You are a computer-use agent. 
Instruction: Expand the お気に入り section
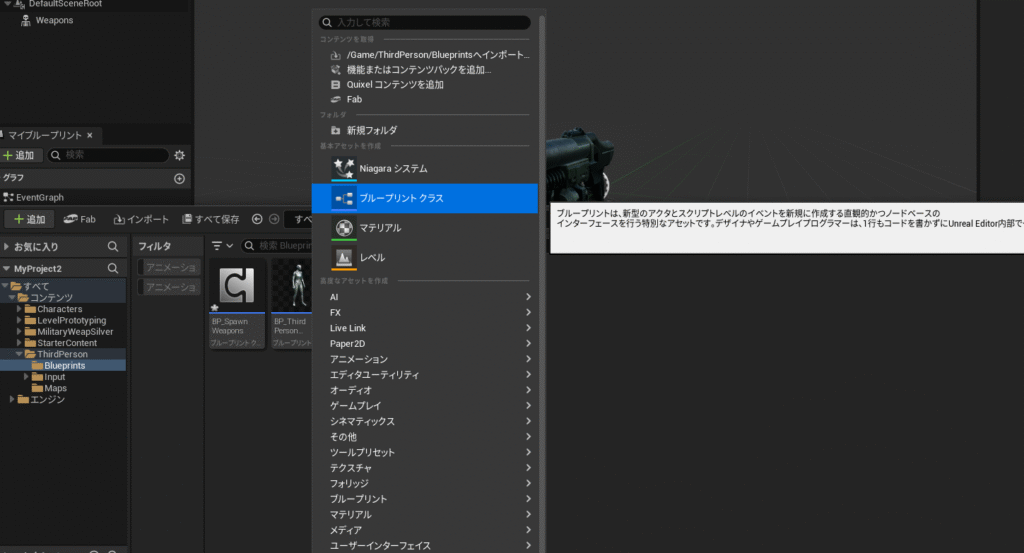point(6,247)
